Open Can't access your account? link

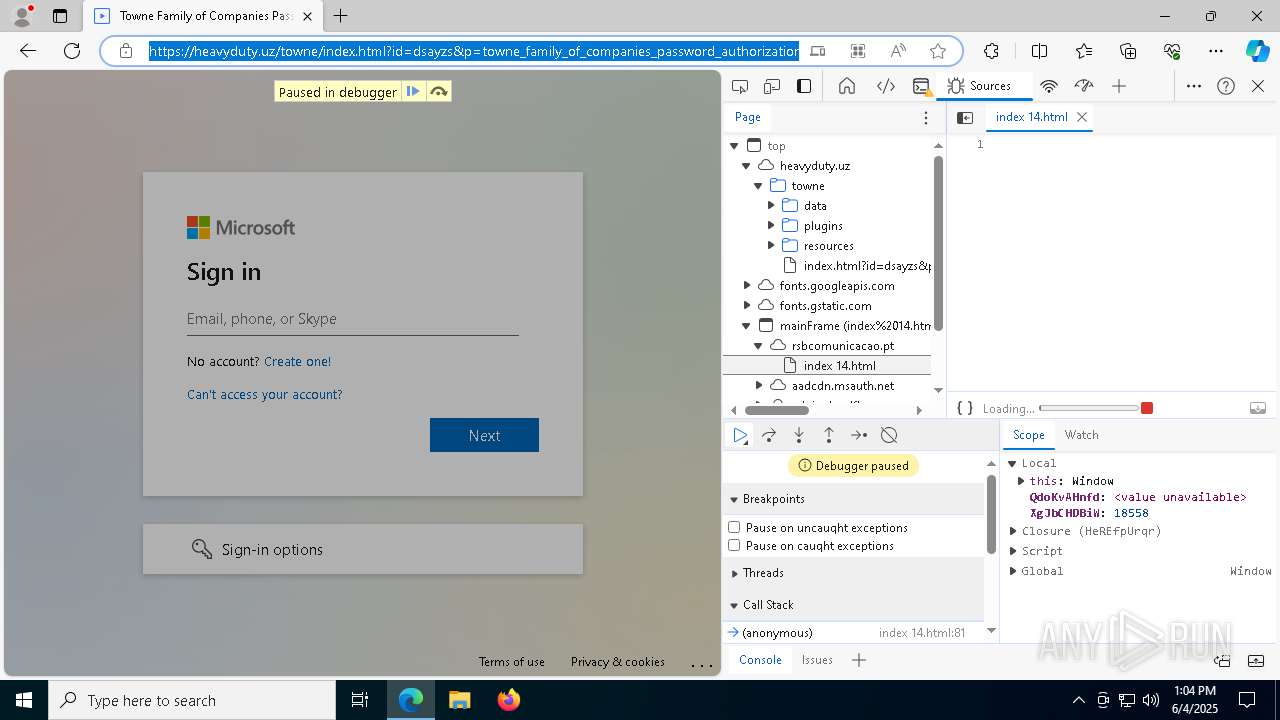pyautogui.click(x=264, y=395)
